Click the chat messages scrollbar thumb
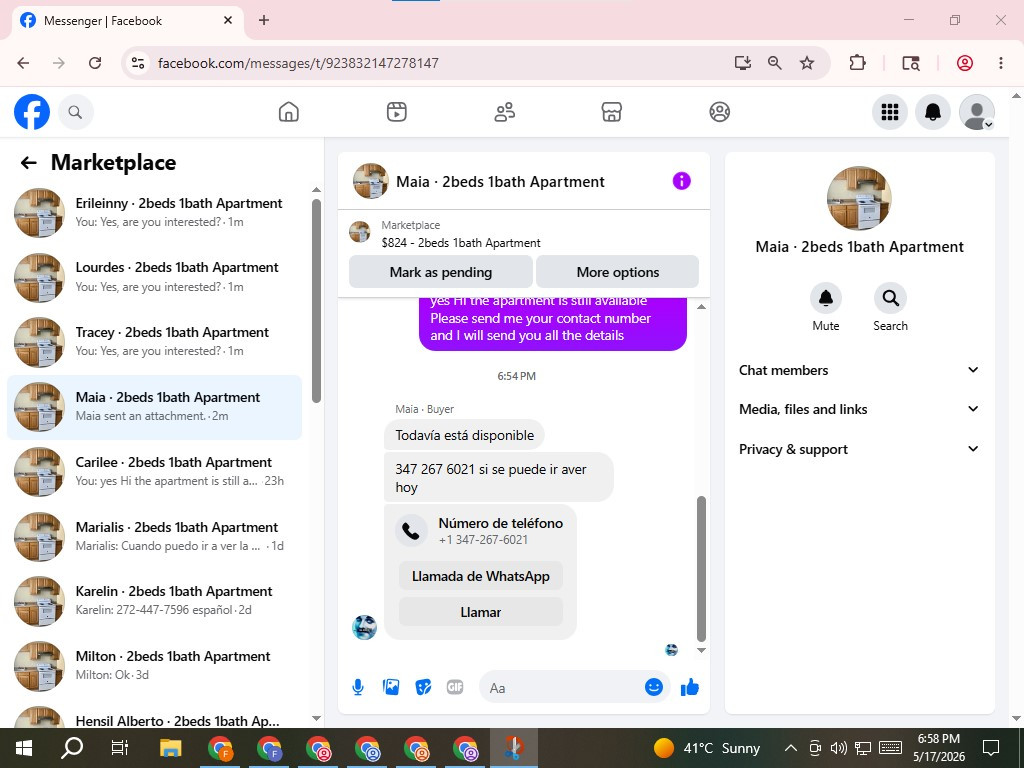 coord(701,569)
